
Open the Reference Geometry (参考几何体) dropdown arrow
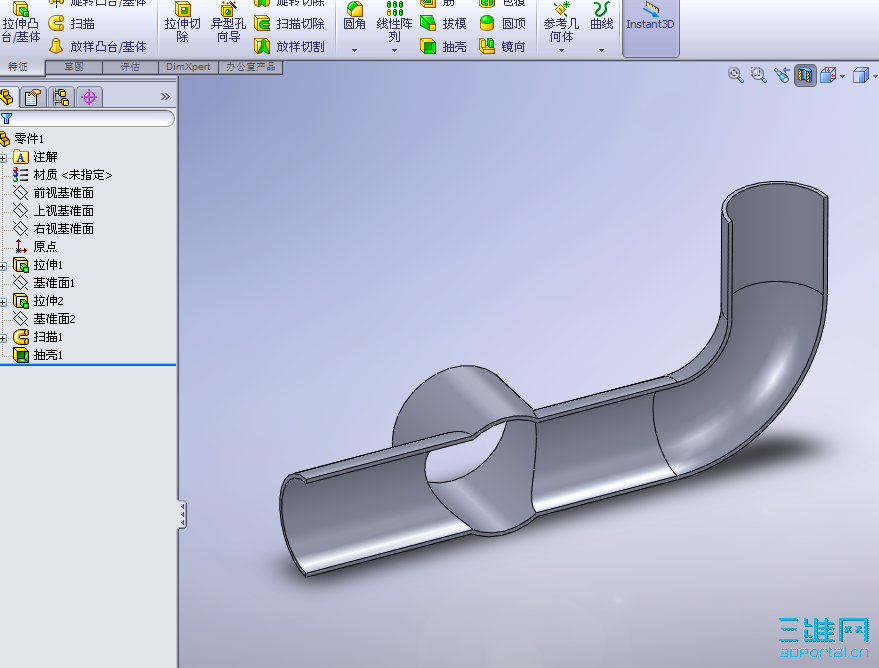[561, 50]
